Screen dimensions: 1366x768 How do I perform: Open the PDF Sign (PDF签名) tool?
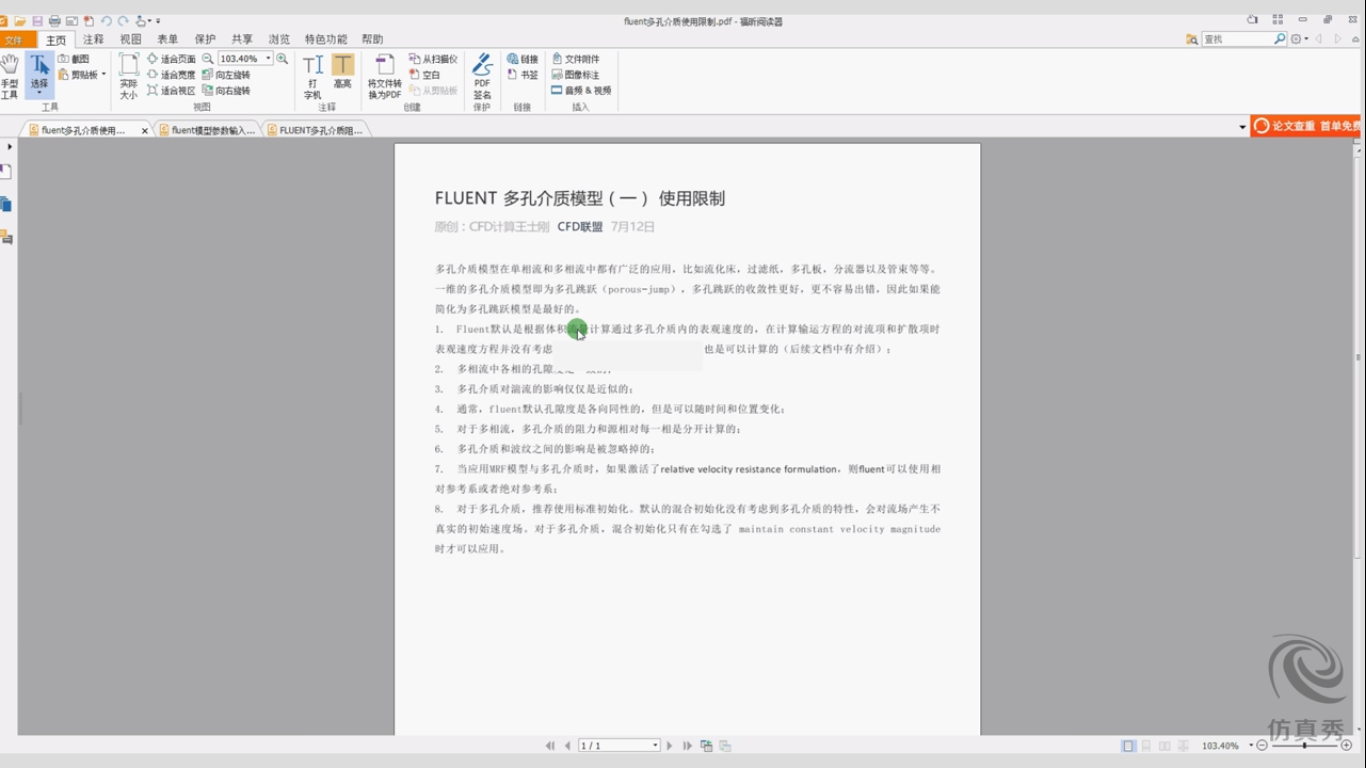tap(482, 77)
